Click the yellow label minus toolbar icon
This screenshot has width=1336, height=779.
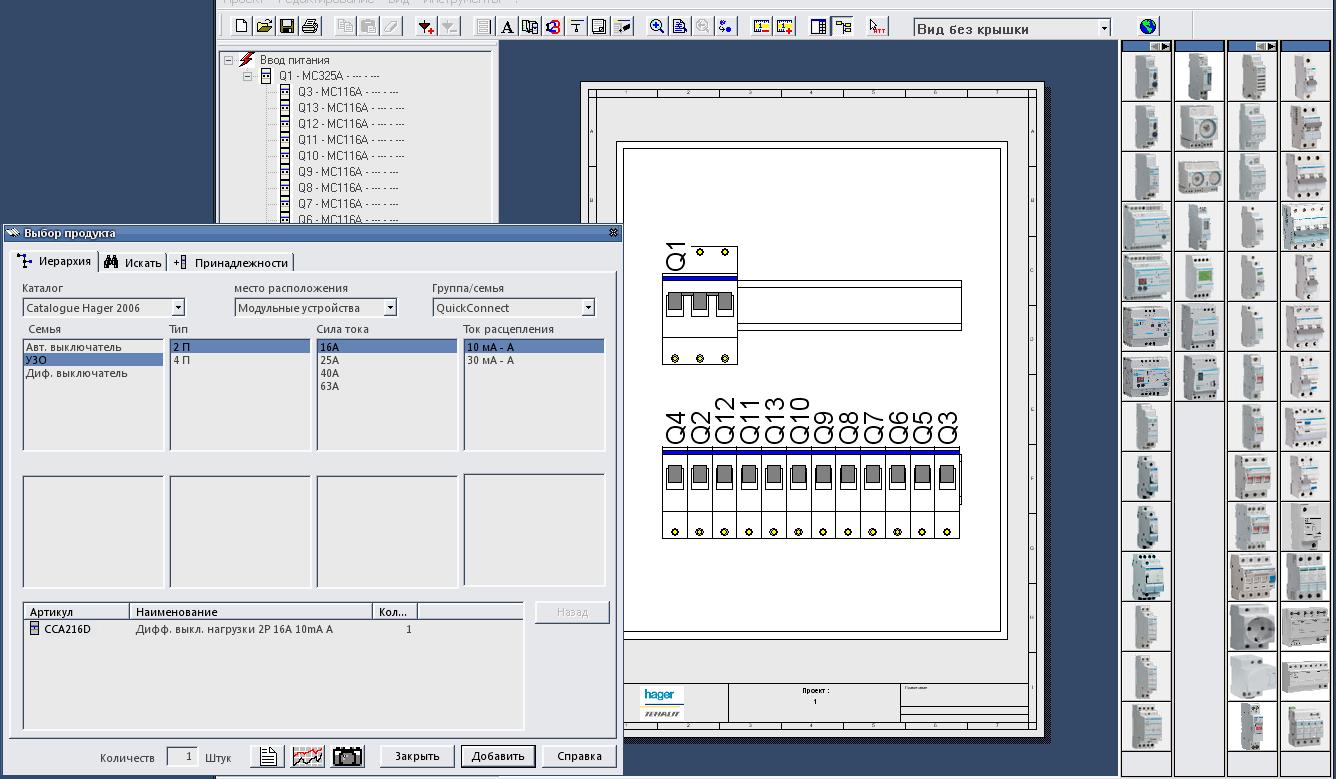[x=762, y=27]
